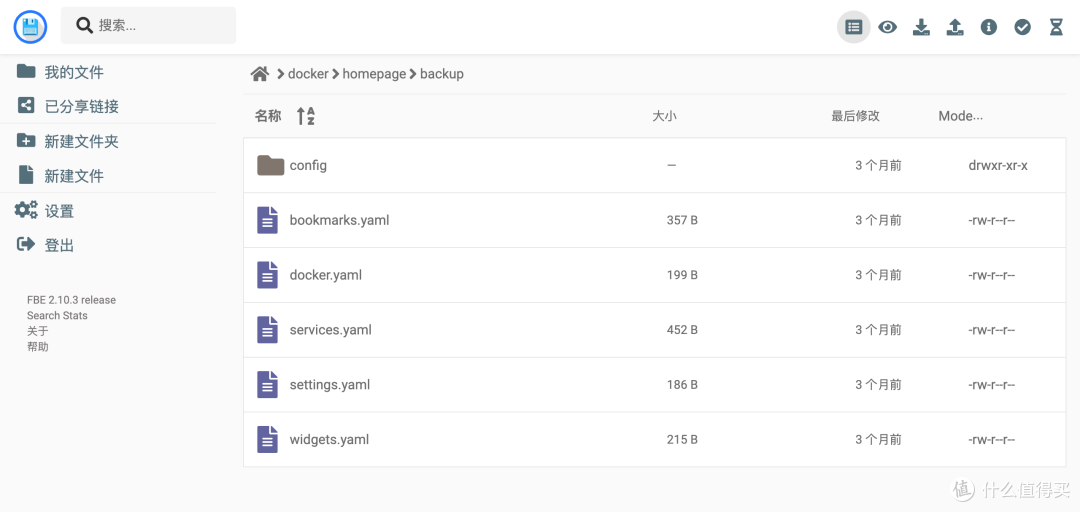Click the download icon in toolbar
This screenshot has width=1080, height=512.
(921, 27)
